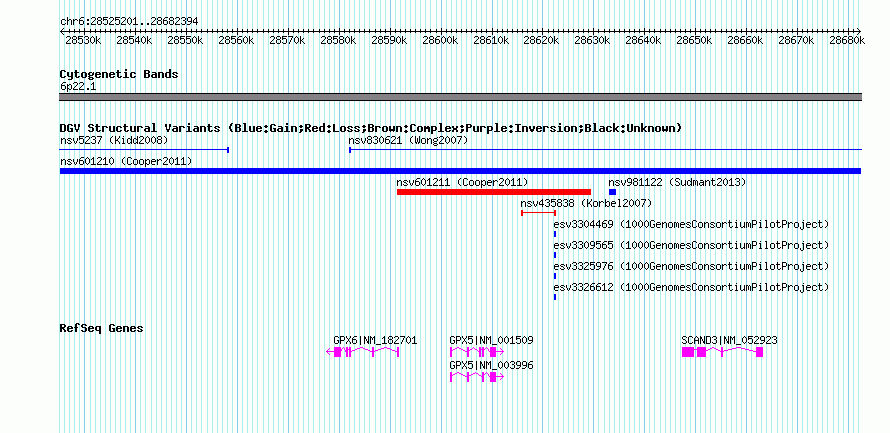Click the 28650k ruler tick label
The height and width of the screenshot is (433, 890).
[x=695, y=40]
